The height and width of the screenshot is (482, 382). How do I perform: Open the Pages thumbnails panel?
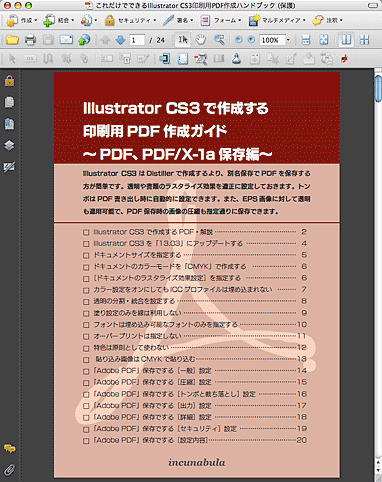pyautogui.click(x=9, y=102)
